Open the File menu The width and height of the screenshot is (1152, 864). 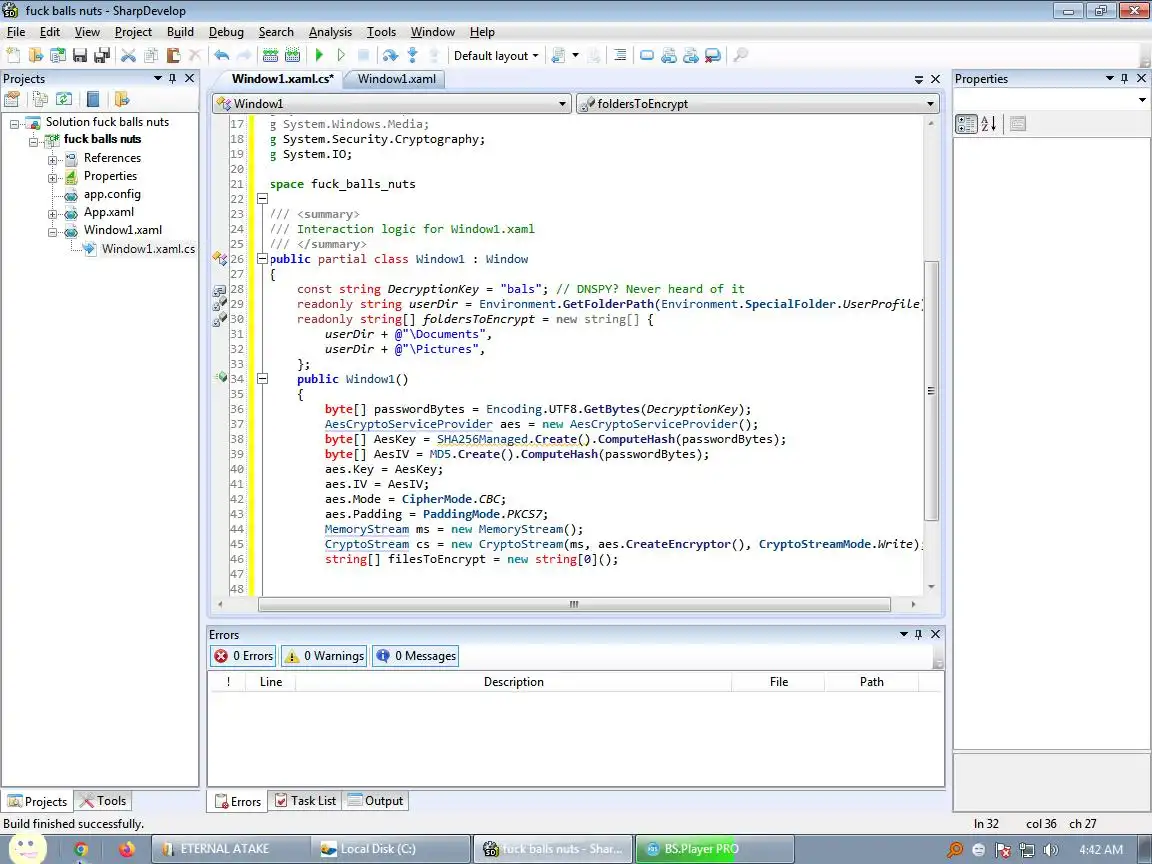pos(15,32)
